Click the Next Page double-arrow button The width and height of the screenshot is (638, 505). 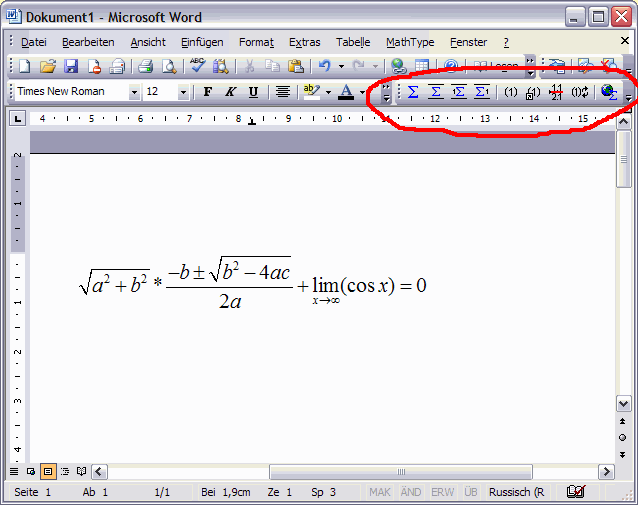[623, 455]
